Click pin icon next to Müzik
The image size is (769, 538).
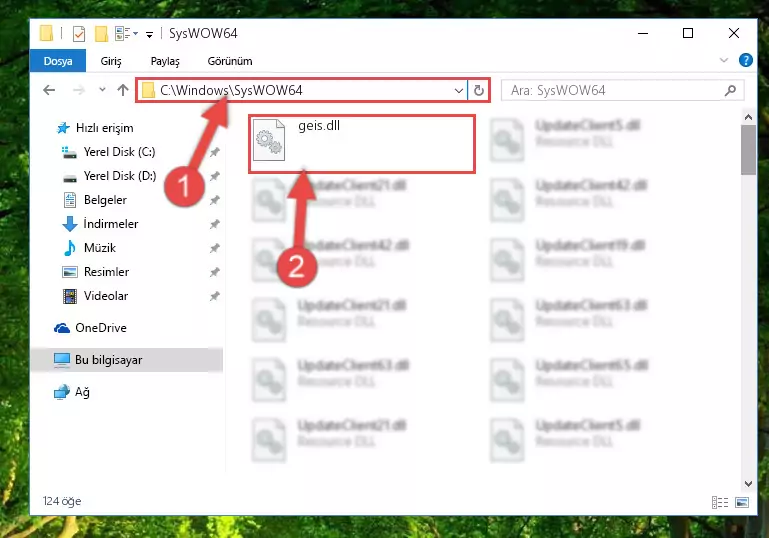pyautogui.click(x=215, y=248)
